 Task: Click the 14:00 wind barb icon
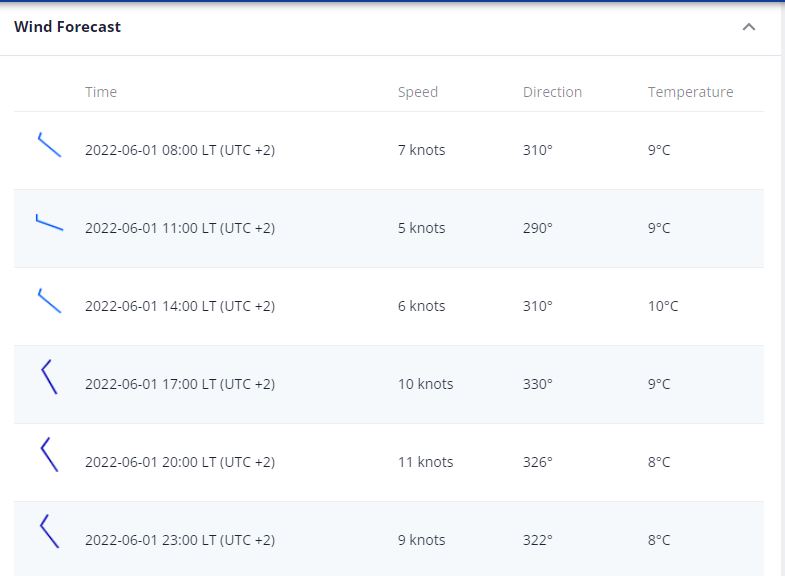[x=49, y=301]
